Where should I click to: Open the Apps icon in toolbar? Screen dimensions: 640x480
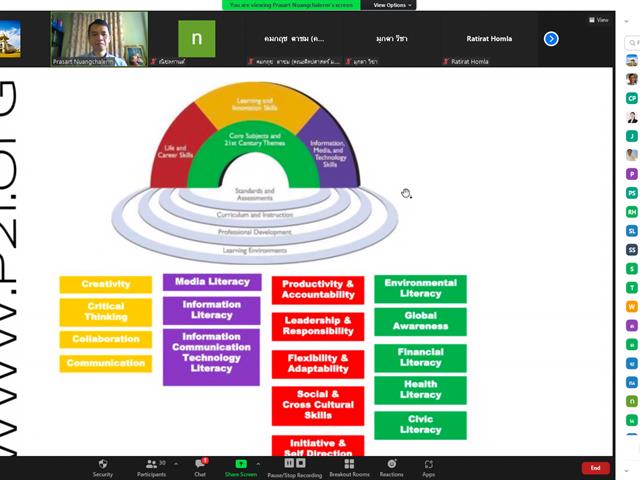(429, 464)
